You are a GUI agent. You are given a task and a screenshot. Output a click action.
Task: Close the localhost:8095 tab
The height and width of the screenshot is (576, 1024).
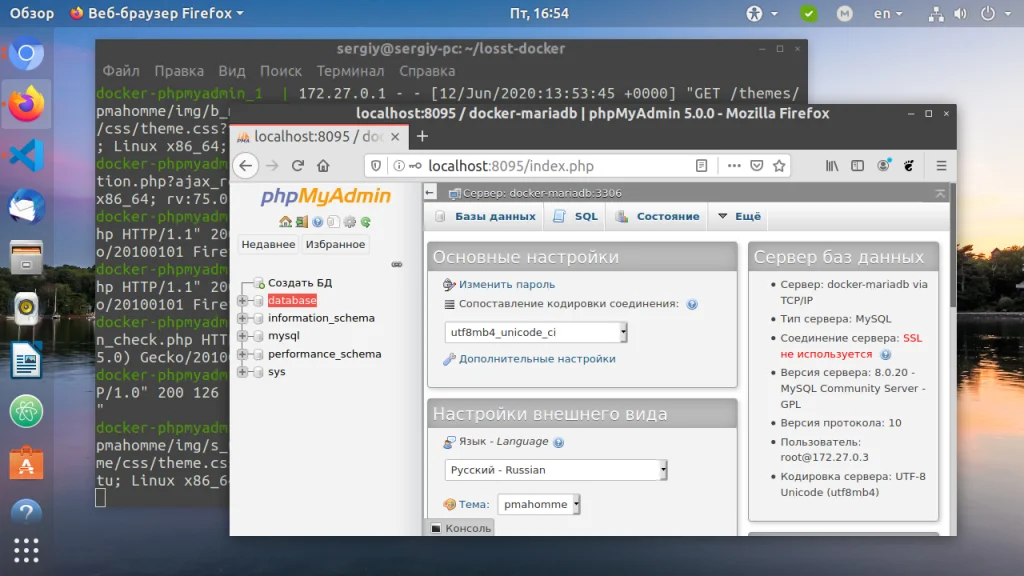(x=395, y=137)
